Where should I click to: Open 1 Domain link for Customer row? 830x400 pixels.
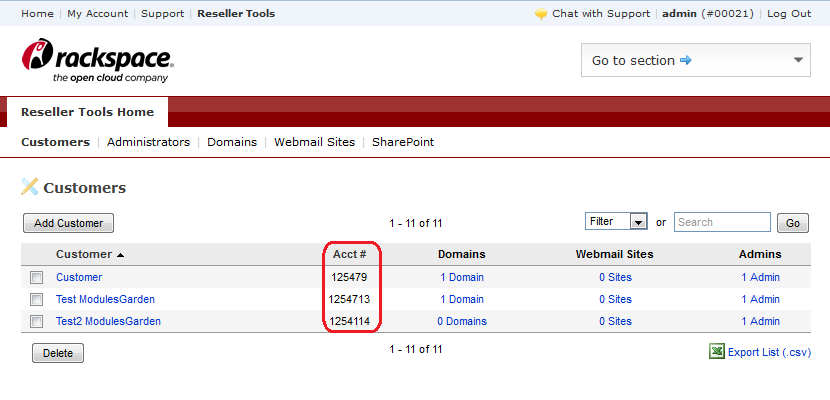(462, 277)
